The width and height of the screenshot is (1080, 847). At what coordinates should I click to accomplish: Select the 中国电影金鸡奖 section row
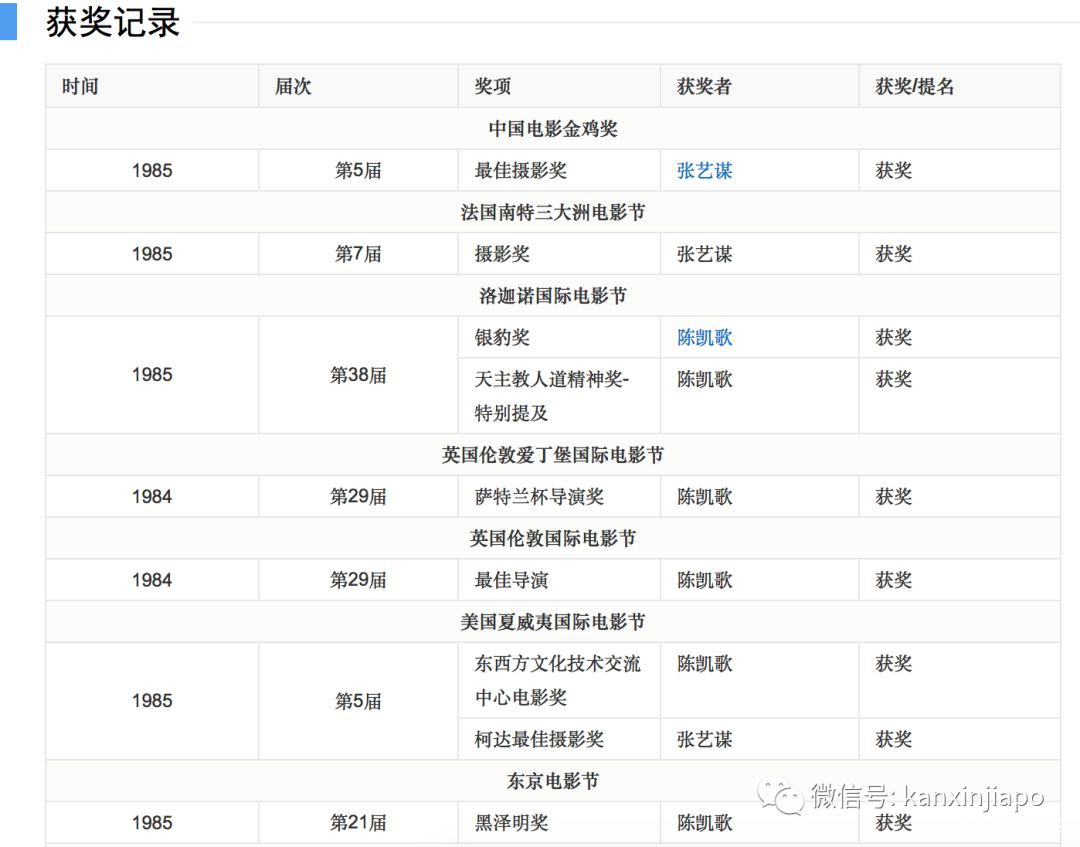coord(552,129)
